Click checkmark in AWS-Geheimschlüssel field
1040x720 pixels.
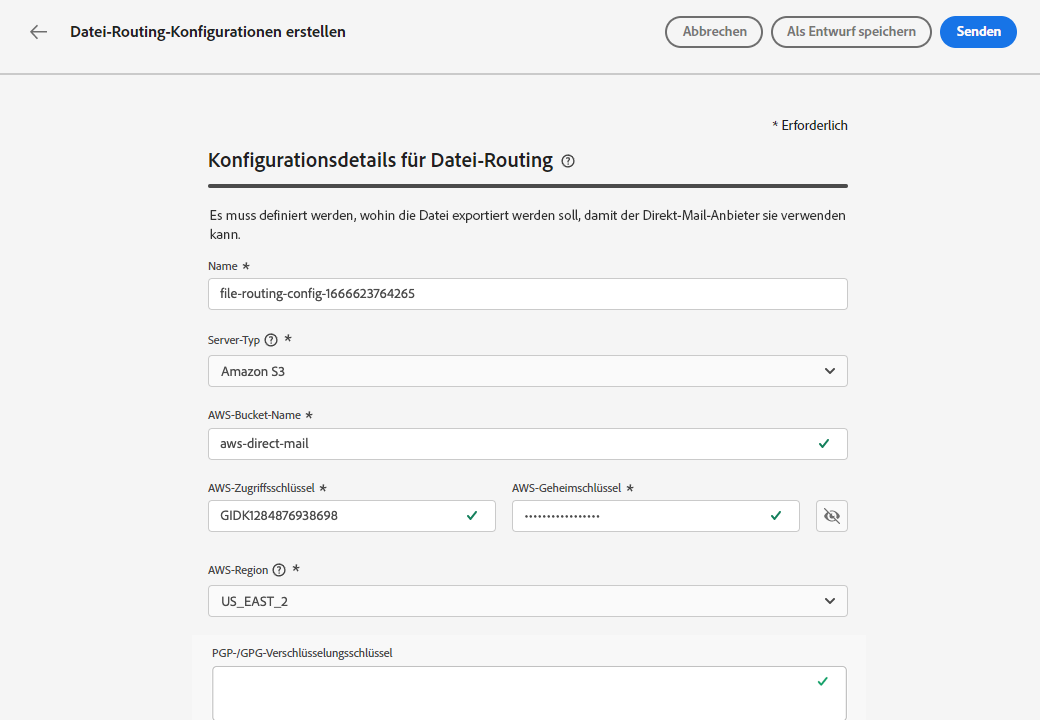[776, 516]
